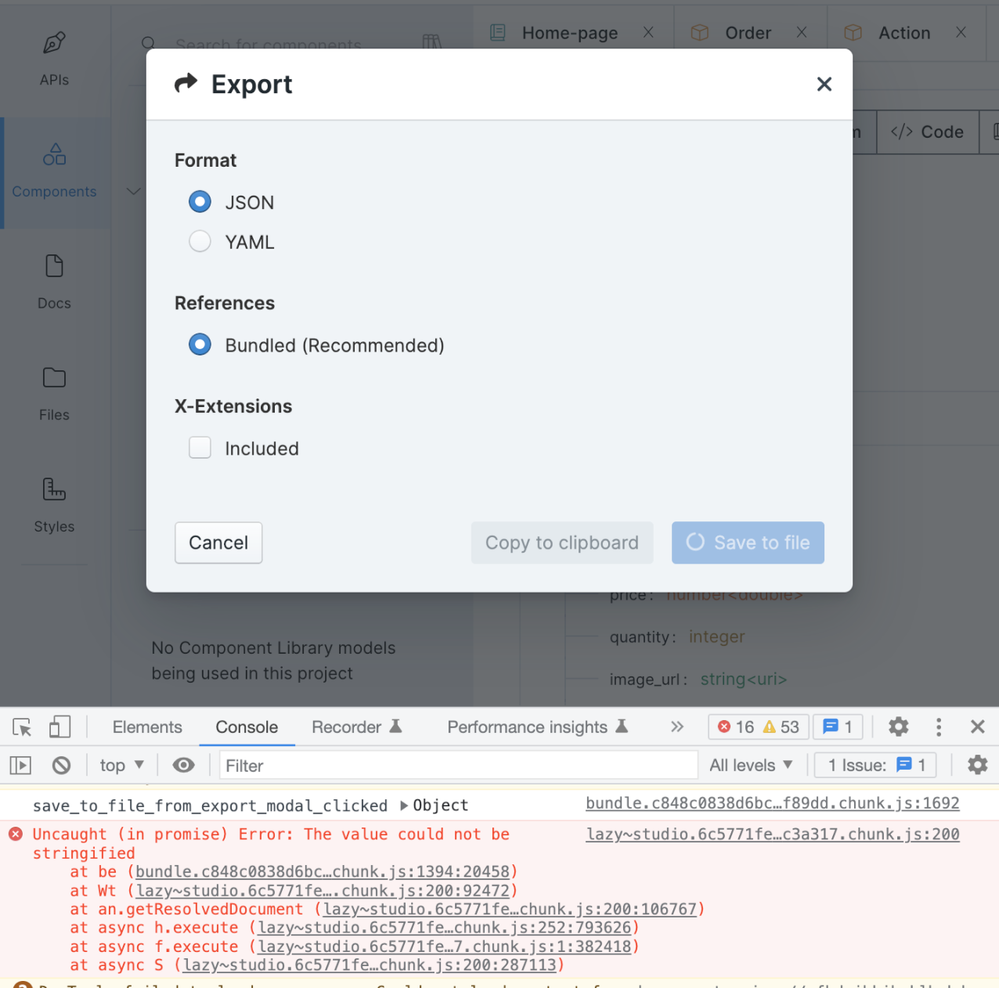Click the Copy to clipboard button
This screenshot has width=999, height=988.
click(561, 543)
